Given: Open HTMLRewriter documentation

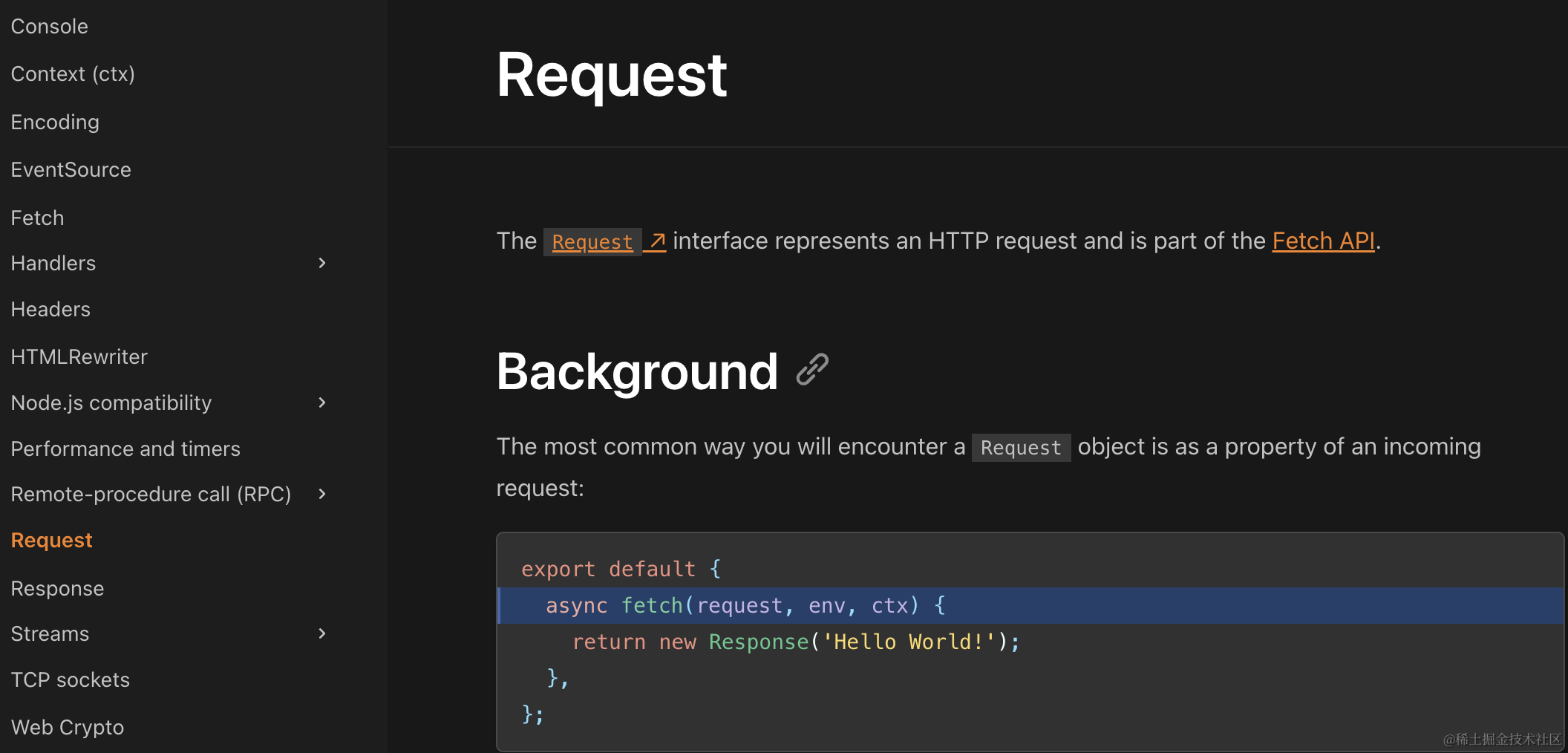Looking at the screenshot, I should pyautogui.click(x=79, y=357).
